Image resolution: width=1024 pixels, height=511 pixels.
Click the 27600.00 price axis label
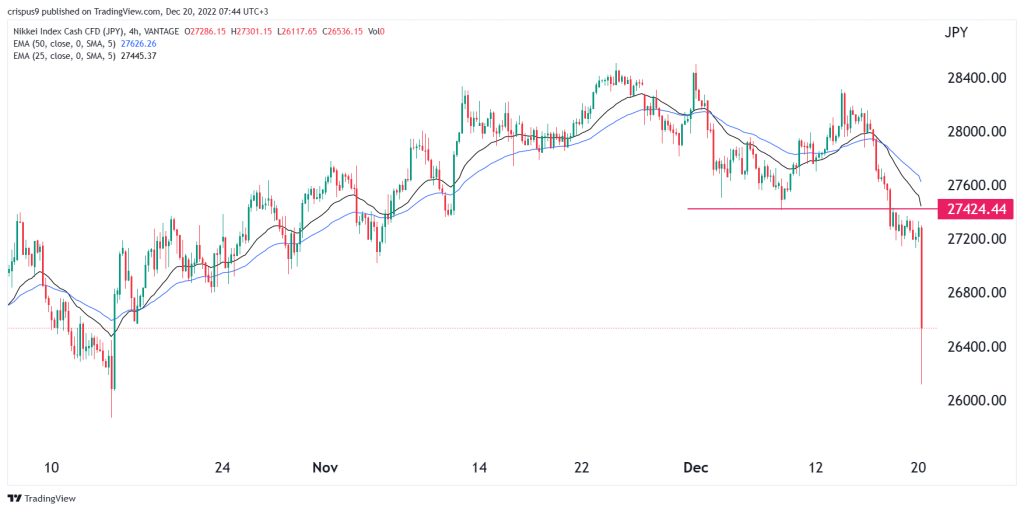click(x=975, y=186)
